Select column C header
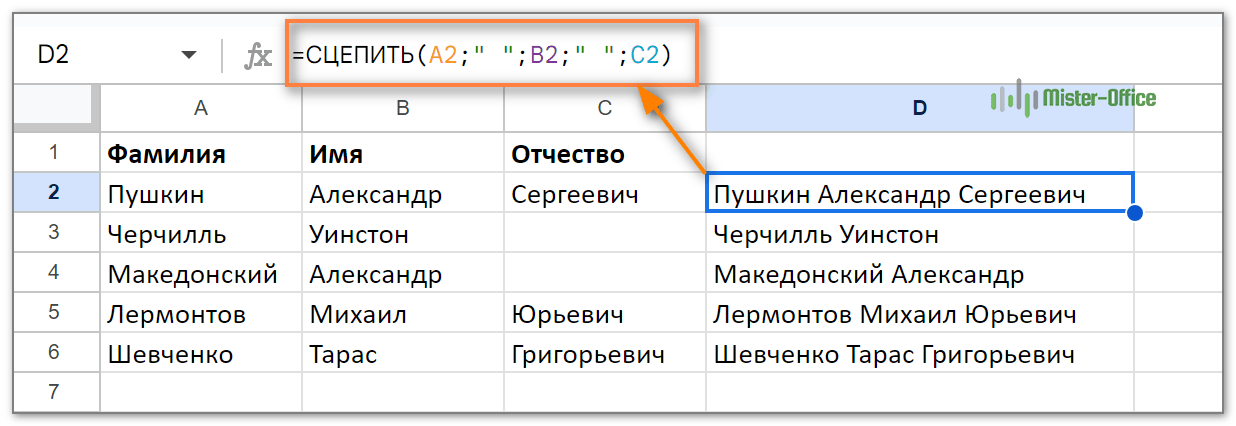This screenshot has height=426, width=1236. click(604, 108)
